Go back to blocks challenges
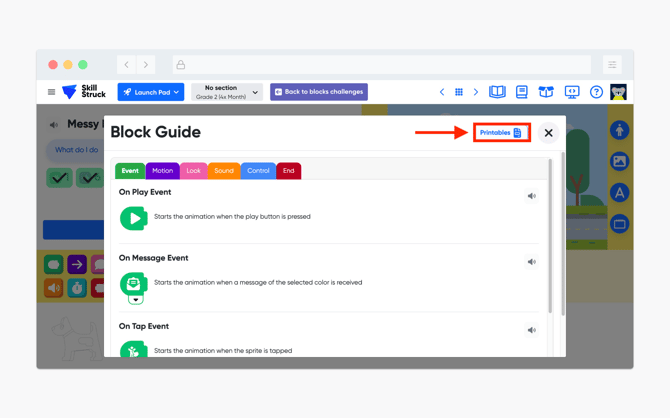This screenshot has width=670, height=418. point(319,92)
